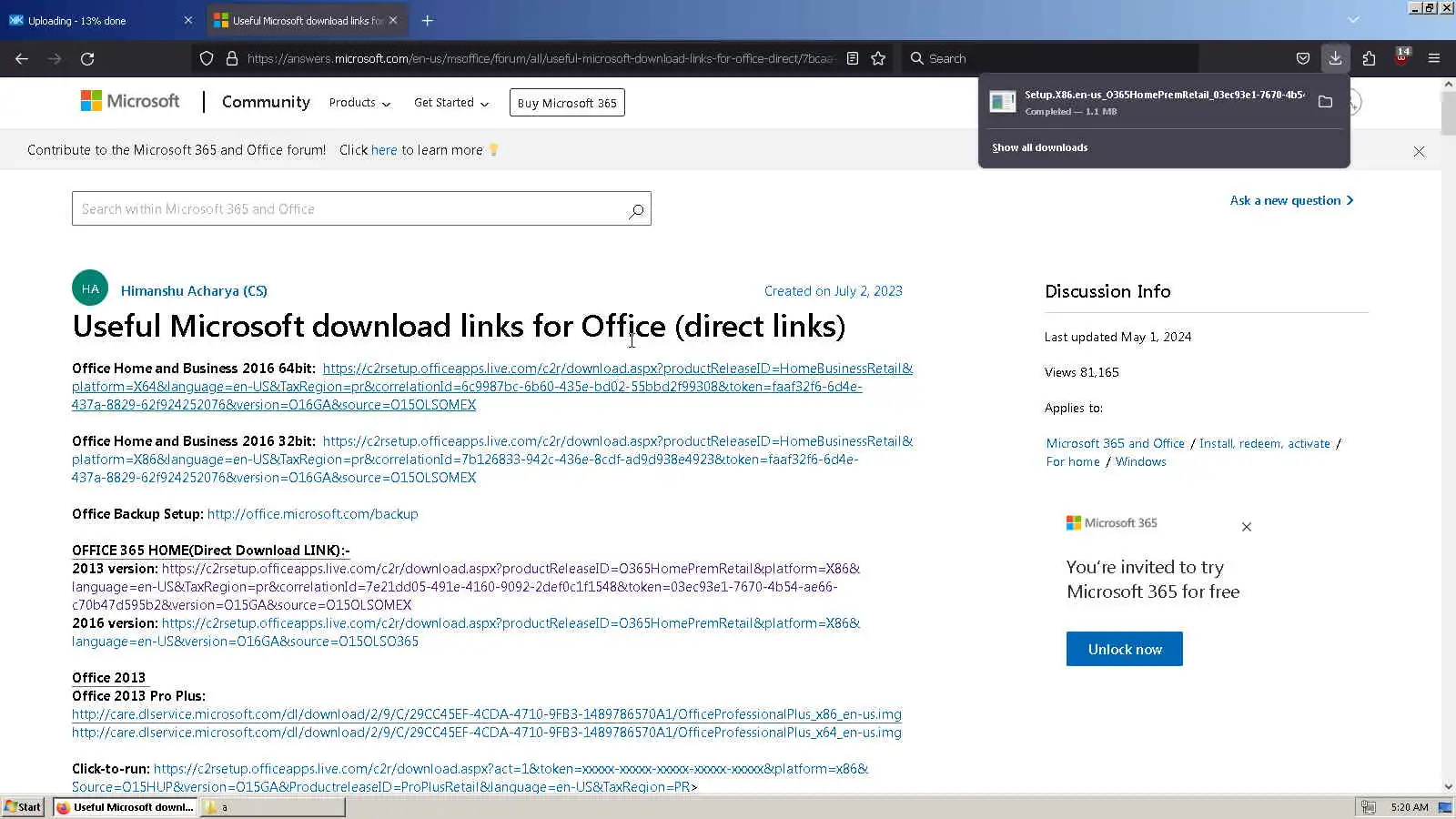The width and height of the screenshot is (1456, 819).
Task: Expand the Products dropdown menu
Action: [359, 103]
